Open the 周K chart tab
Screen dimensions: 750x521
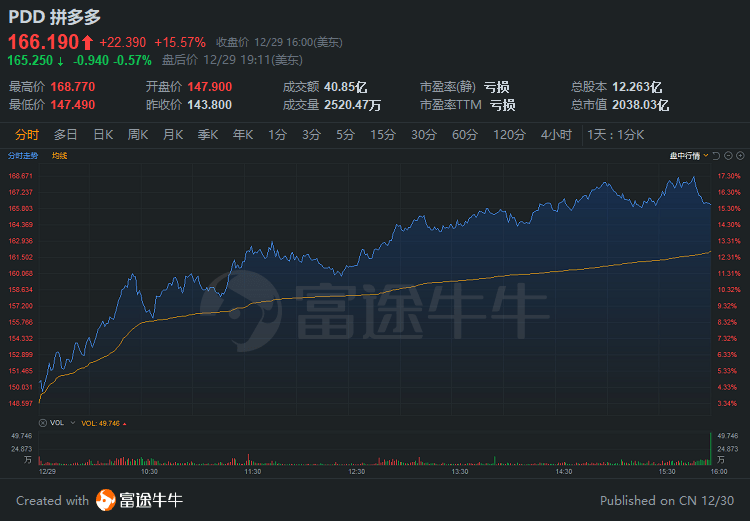point(138,135)
